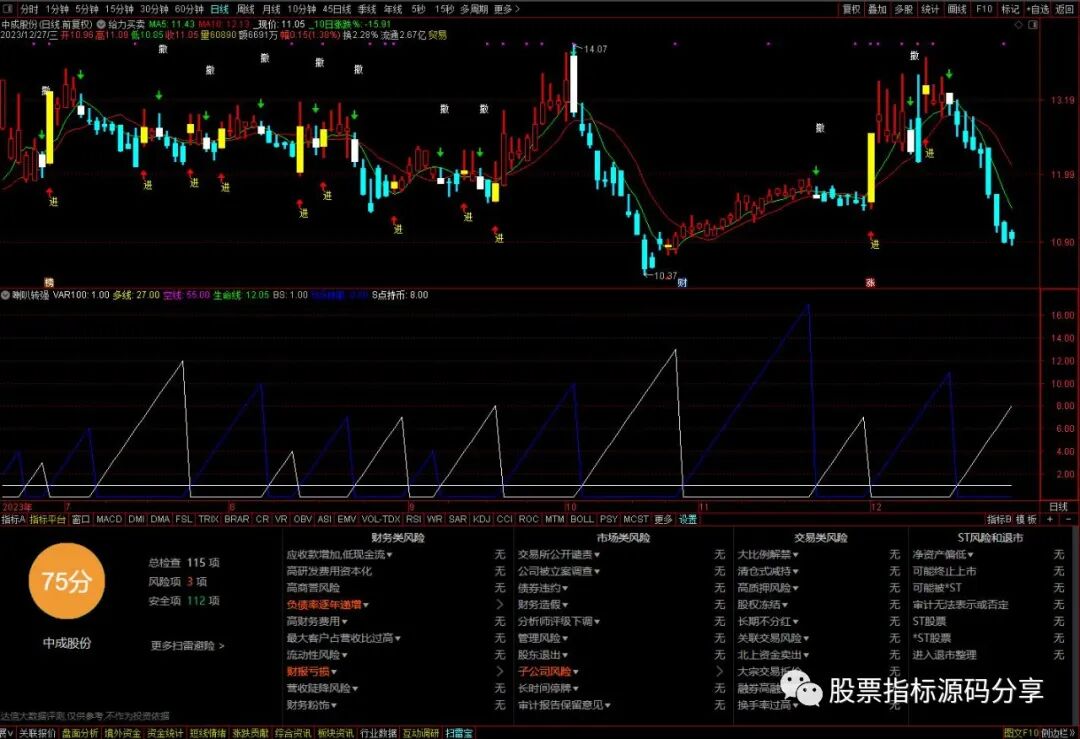This screenshot has width=1080, height=739.
Task: Choose the 多周期 multi-period view
Action: 474,9
